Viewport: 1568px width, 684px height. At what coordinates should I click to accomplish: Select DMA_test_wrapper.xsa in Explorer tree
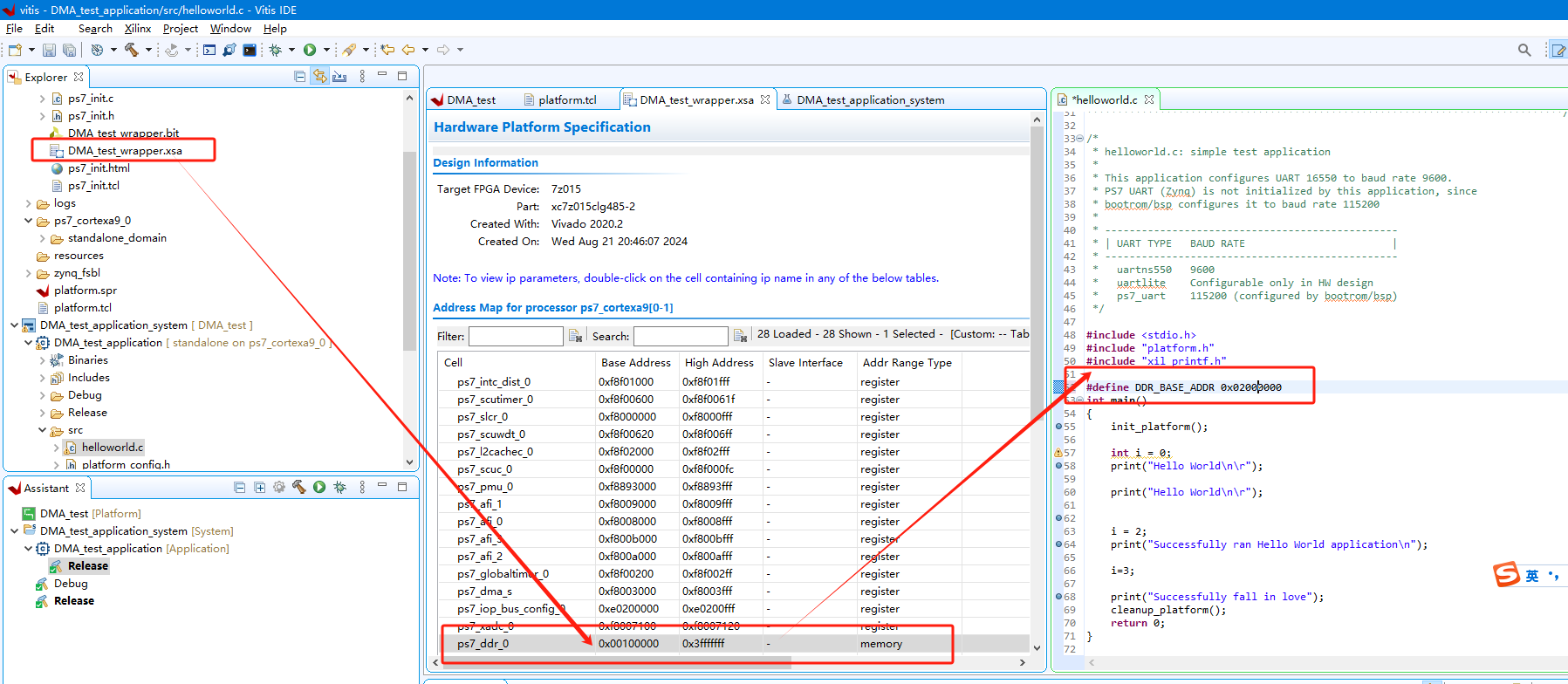tap(125, 151)
